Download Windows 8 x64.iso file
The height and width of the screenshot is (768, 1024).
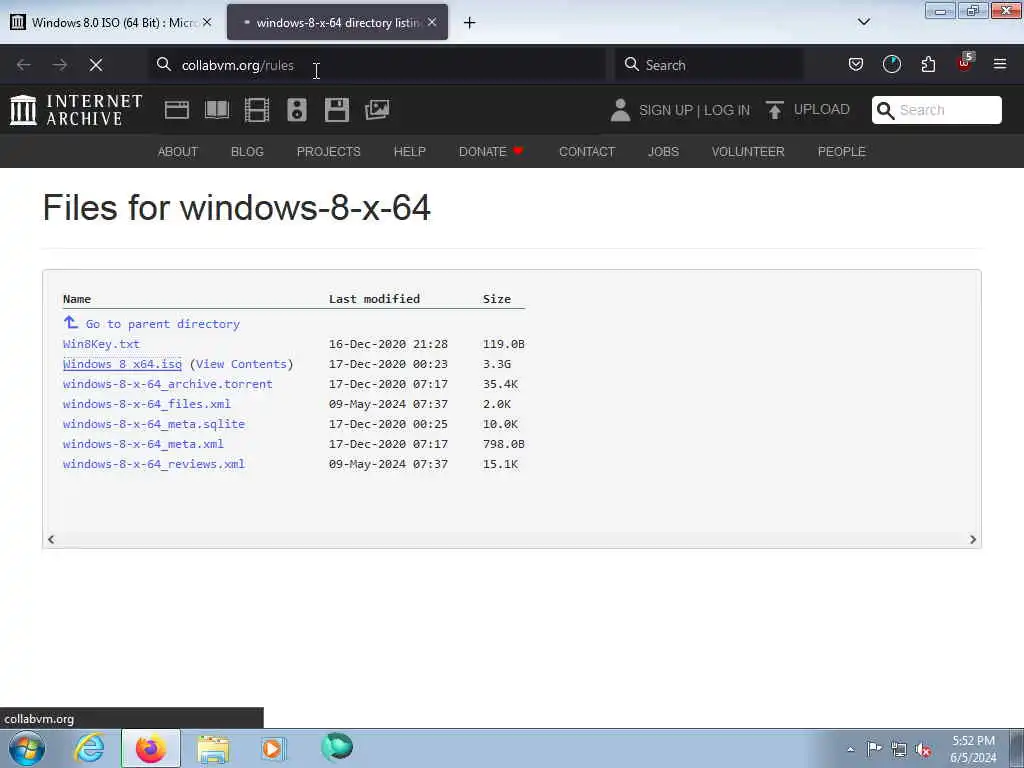pos(122,364)
